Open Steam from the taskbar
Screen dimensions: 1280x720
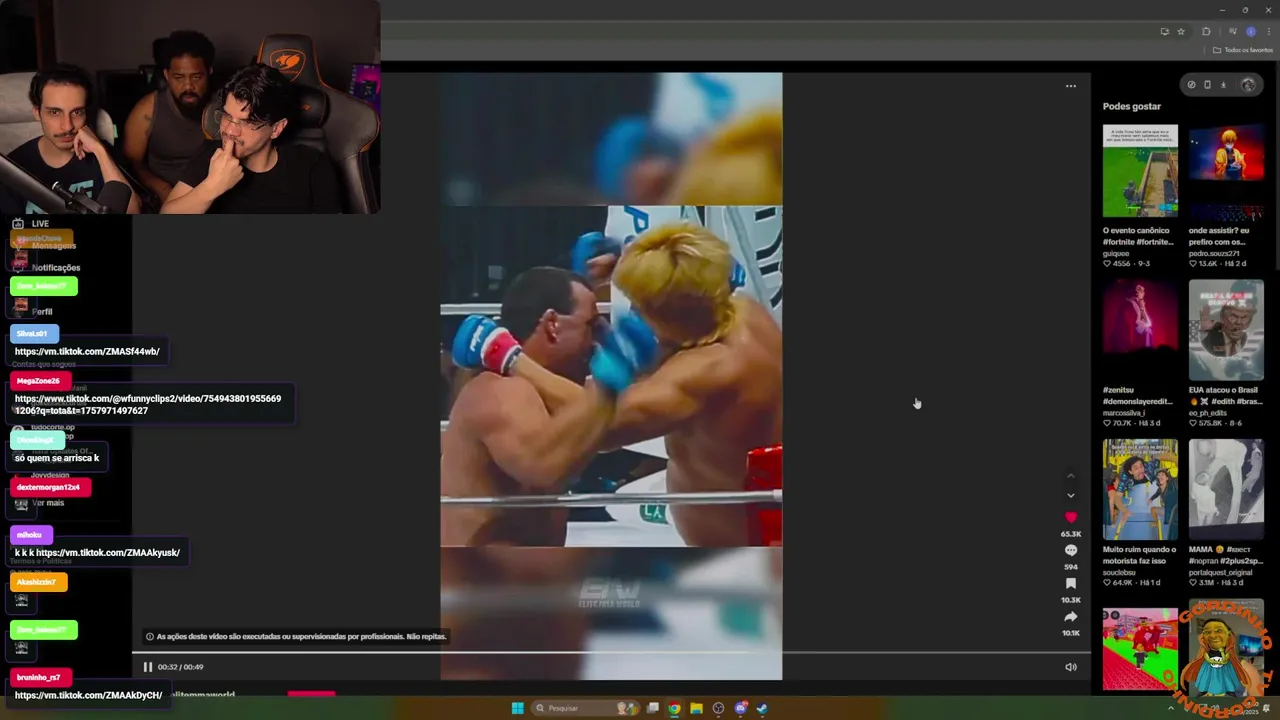click(x=761, y=708)
